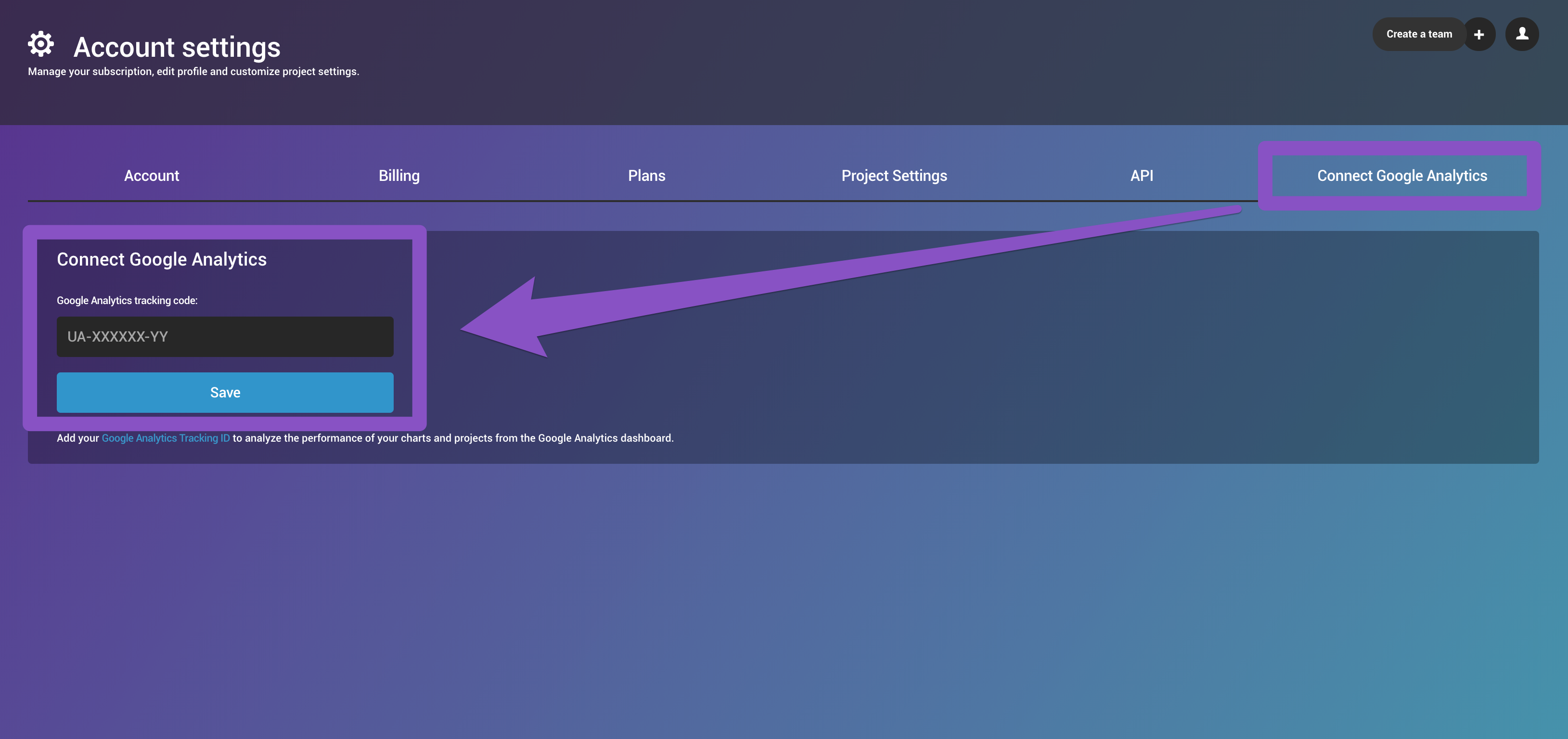The height and width of the screenshot is (739, 1568).
Task: Go to the Plans tab
Action: point(646,176)
